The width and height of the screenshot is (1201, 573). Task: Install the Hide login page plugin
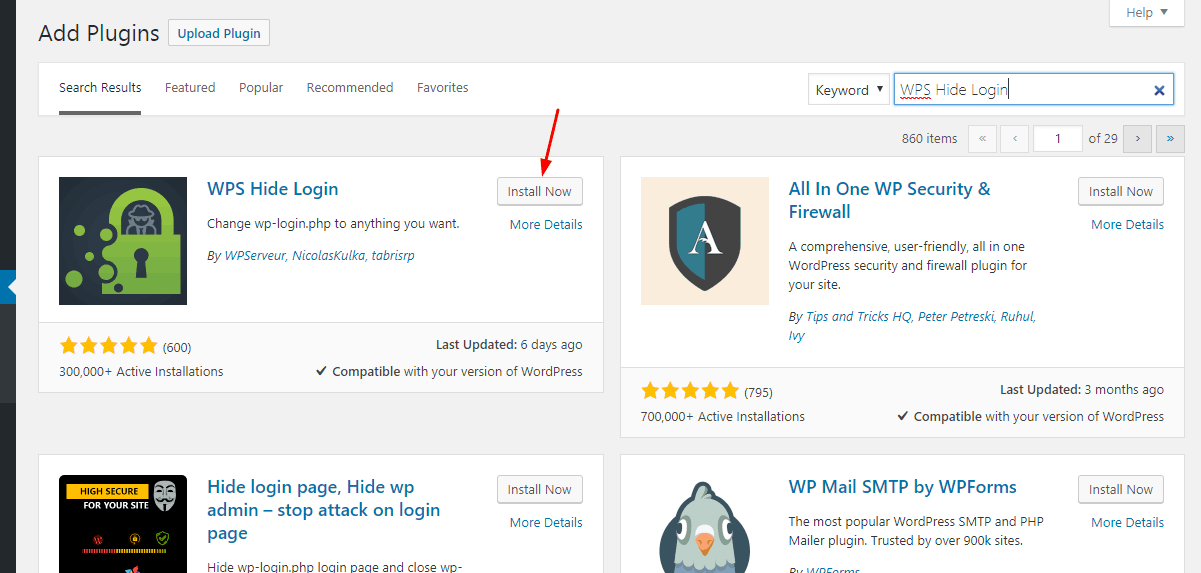[x=540, y=489]
